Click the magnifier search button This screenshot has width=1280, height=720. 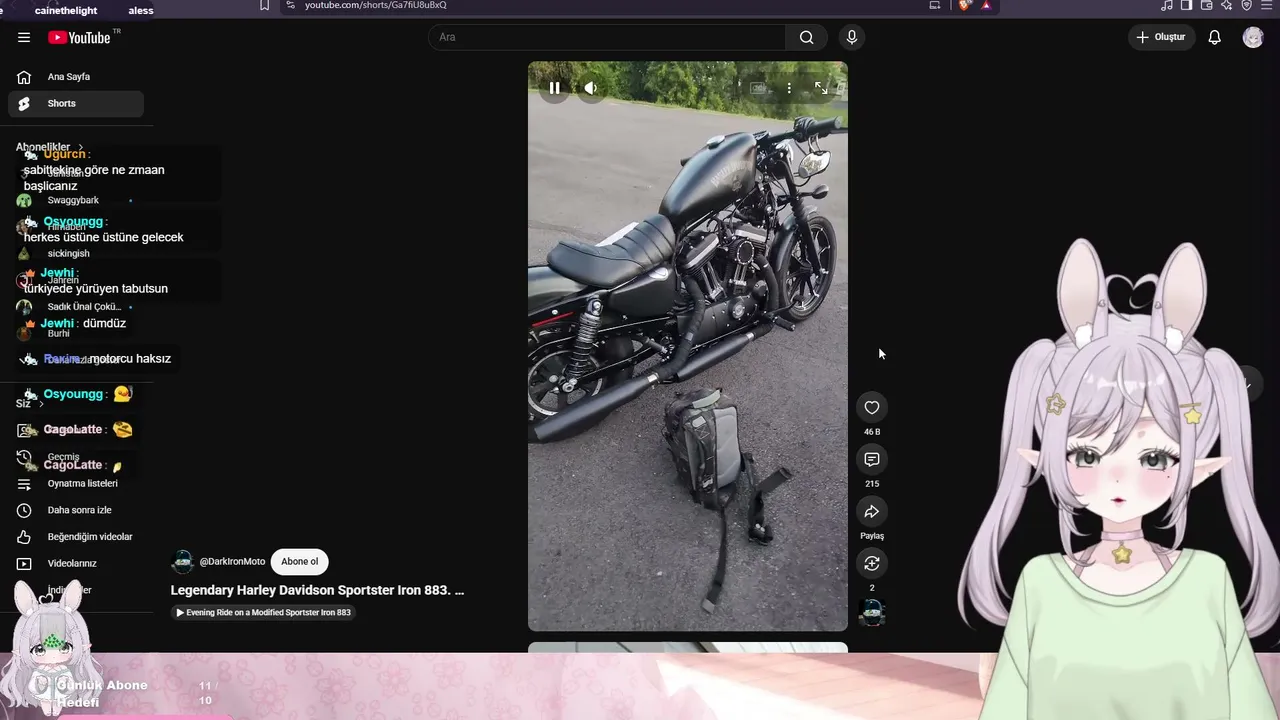coord(806,37)
